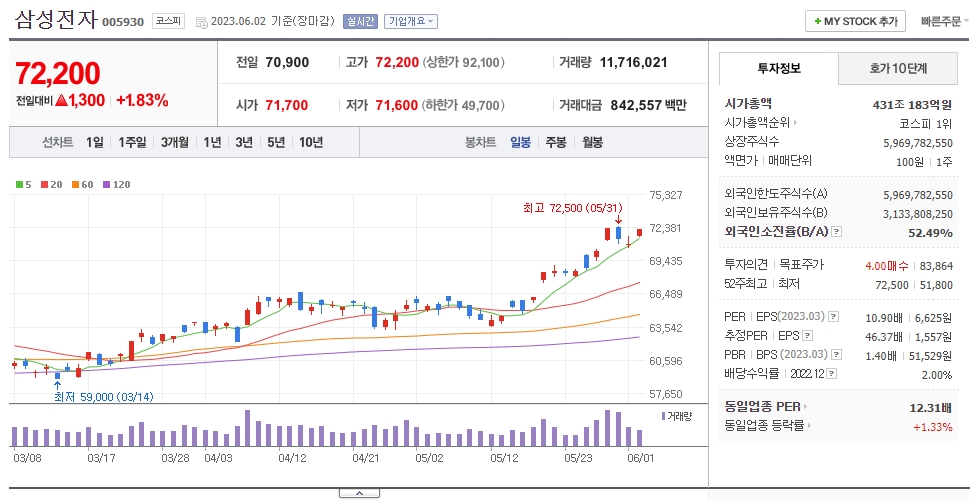The image size is (977, 500).
Task: Click the 거래대금 842,557 백만 value
Action: tap(648, 105)
